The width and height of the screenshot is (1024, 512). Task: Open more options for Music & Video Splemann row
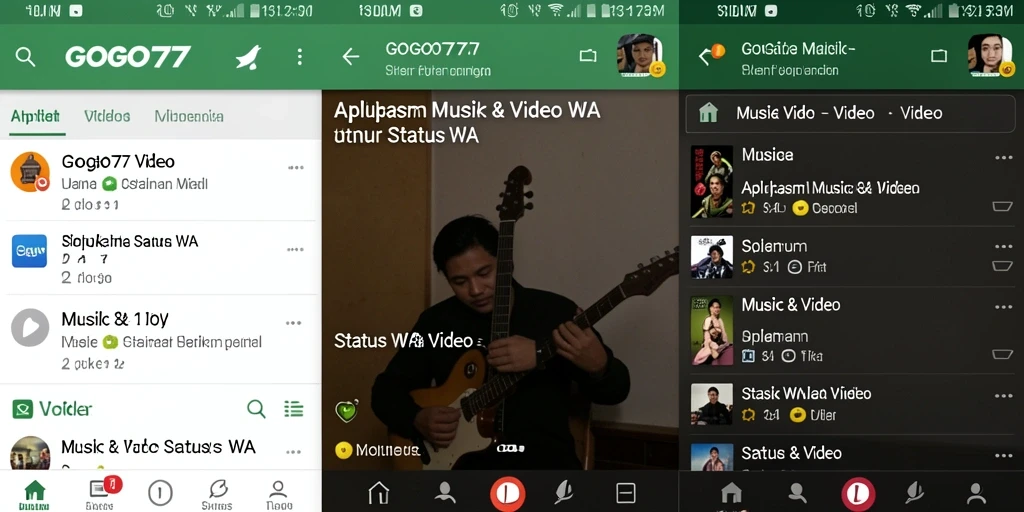point(1003,307)
